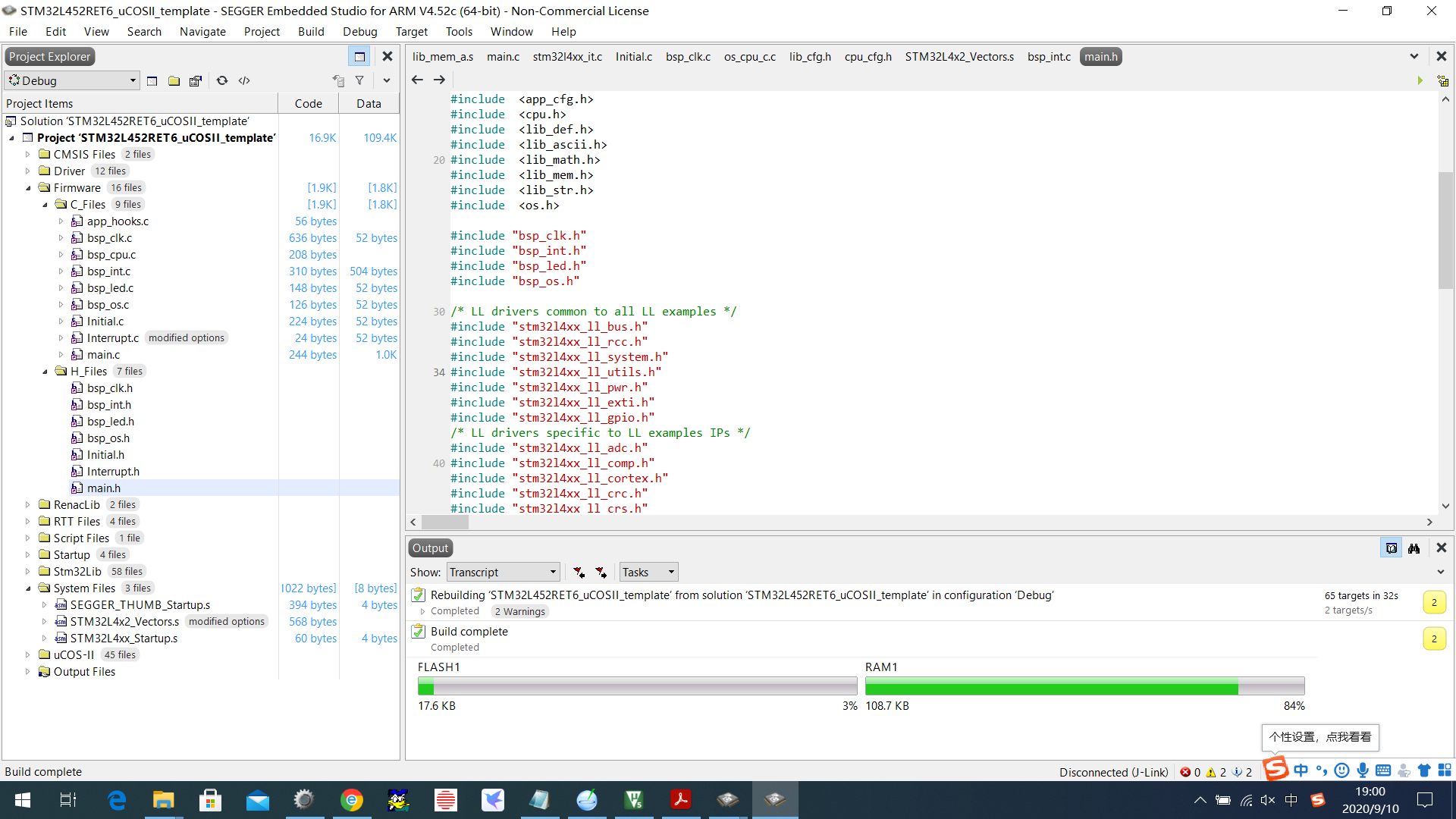Open the Project Explorer options chevron

(387, 80)
